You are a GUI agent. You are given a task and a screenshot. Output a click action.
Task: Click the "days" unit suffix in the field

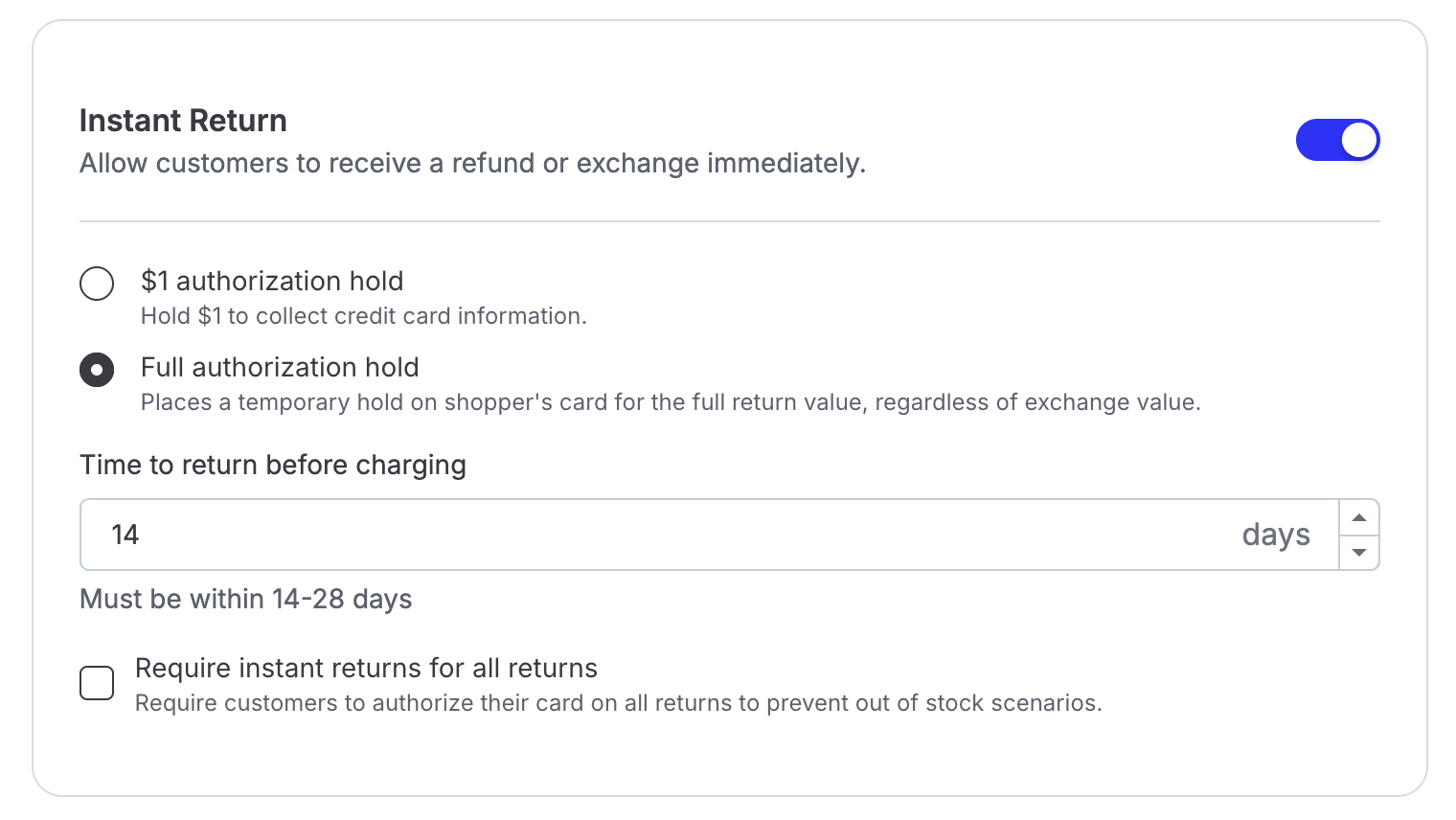pyautogui.click(x=1275, y=535)
